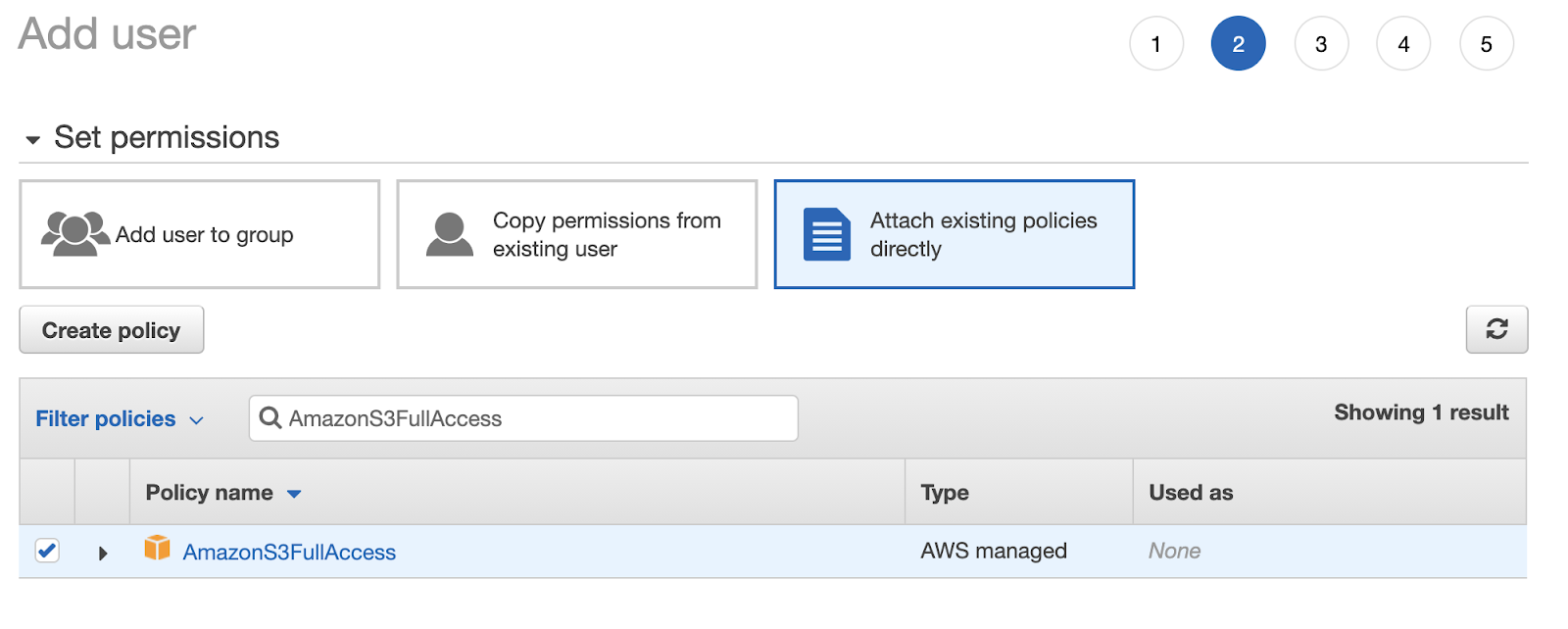Open the AmazonS3FullAccess policy link
The height and width of the screenshot is (629, 1568).
click(x=289, y=552)
